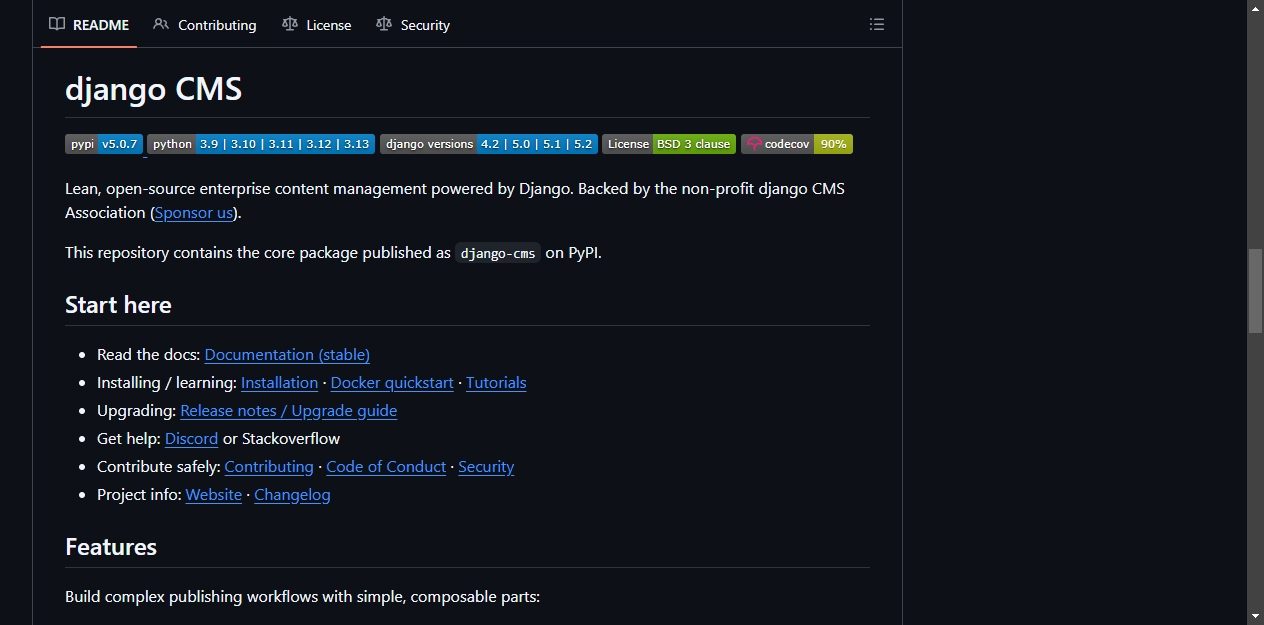
Task: Click the Start here heading
Action: pyautogui.click(x=118, y=305)
